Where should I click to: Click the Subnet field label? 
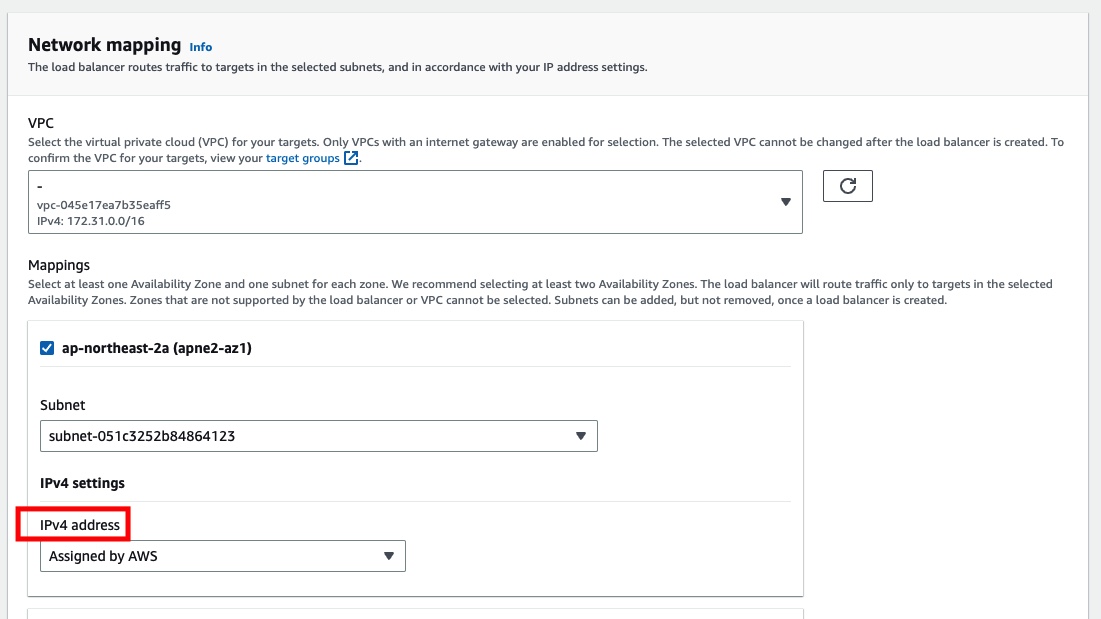point(62,405)
